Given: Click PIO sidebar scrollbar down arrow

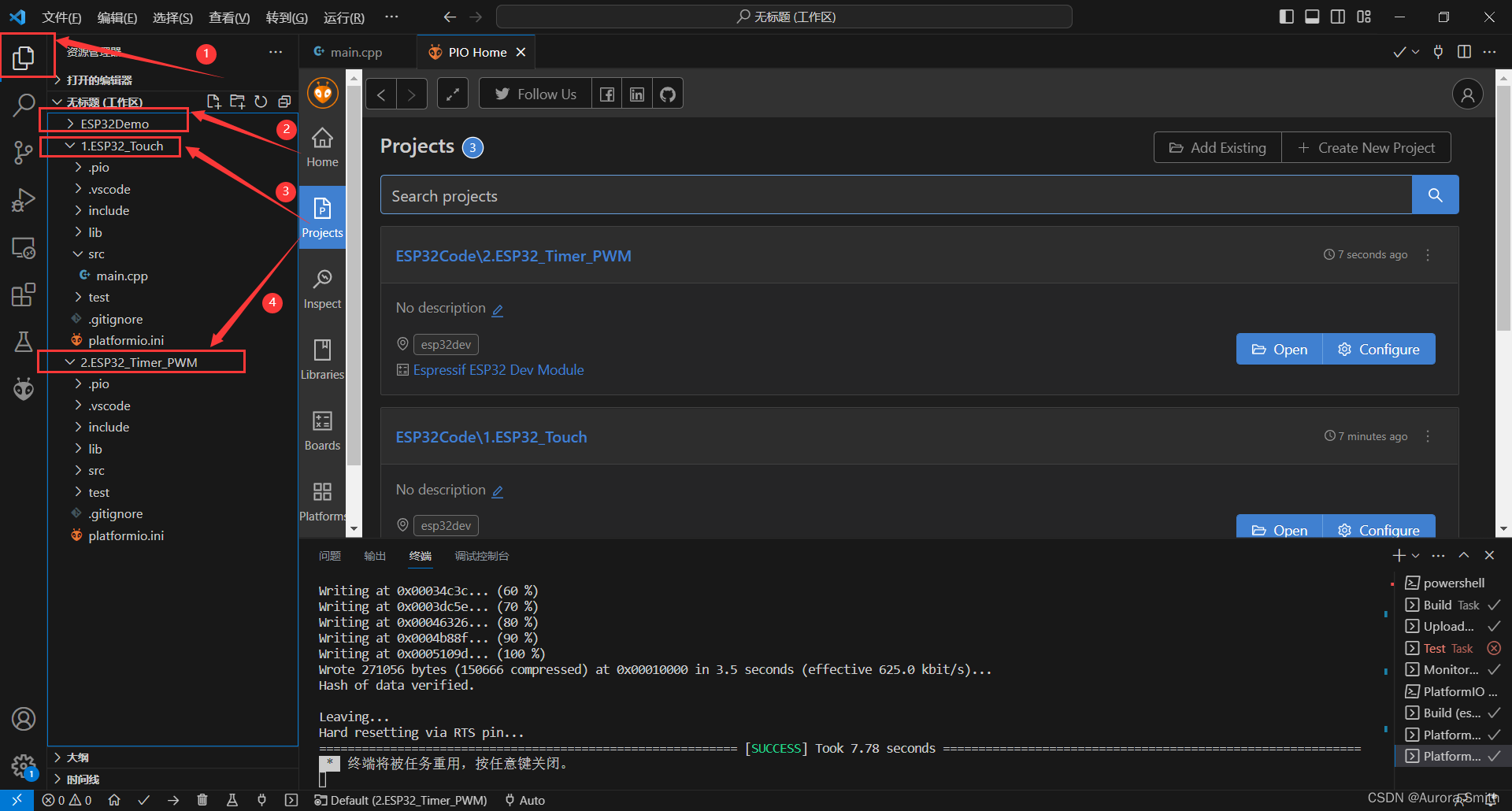Looking at the screenshot, I should (354, 529).
